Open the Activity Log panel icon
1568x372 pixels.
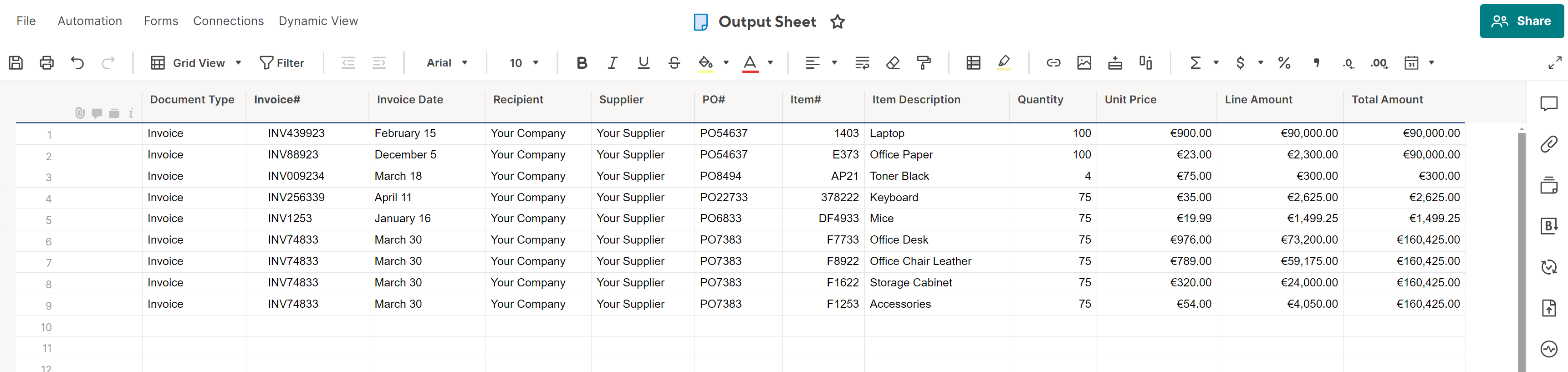(1548, 349)
